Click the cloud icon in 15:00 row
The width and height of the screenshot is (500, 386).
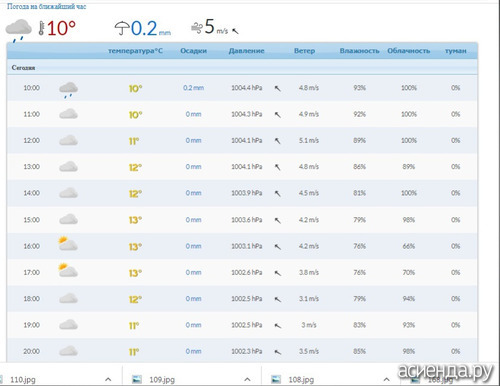point(68,219)
